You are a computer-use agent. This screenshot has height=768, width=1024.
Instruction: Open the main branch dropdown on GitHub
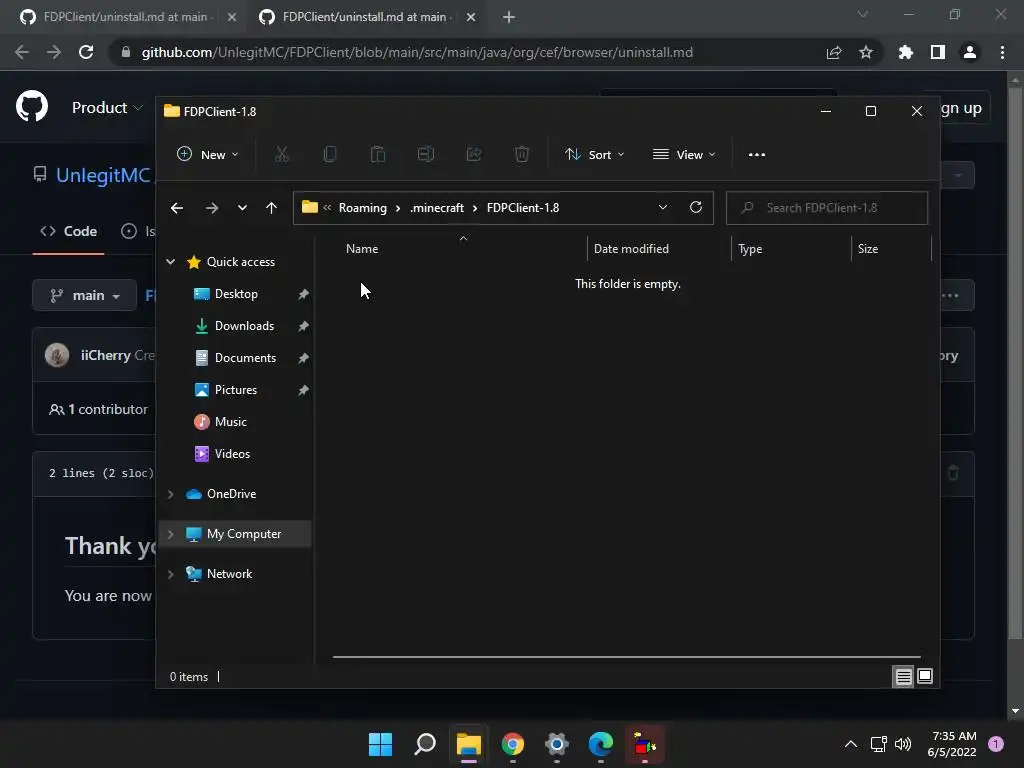(x=85, y=295)
